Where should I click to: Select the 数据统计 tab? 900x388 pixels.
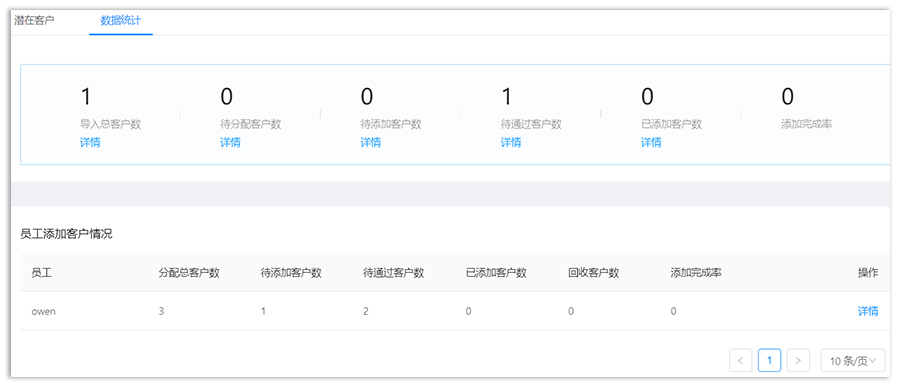point(121,21)
